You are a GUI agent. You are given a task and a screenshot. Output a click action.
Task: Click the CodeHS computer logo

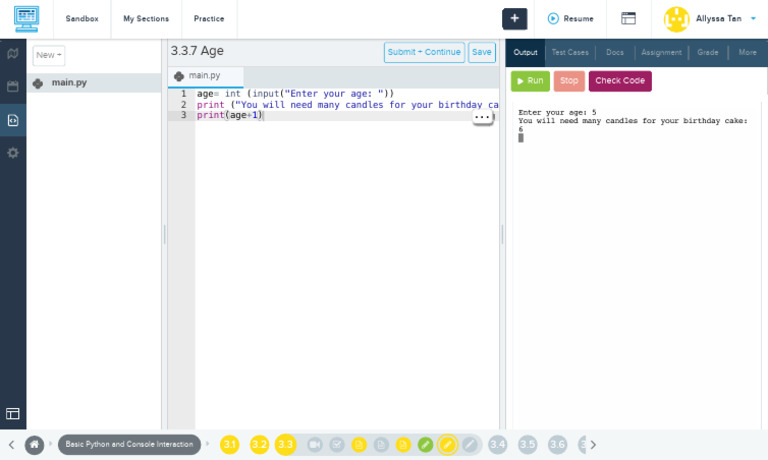26,18
